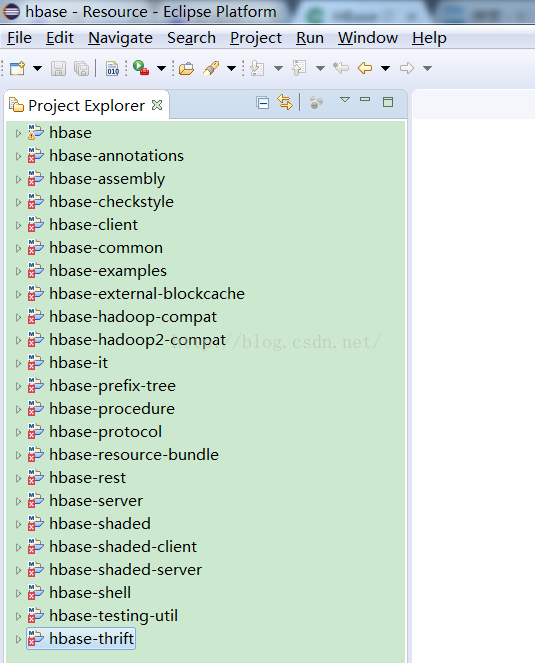The width and height of the screenshot is (535, 663).
Task: Select the hbase-protocol project
Action: pos(105,432)
